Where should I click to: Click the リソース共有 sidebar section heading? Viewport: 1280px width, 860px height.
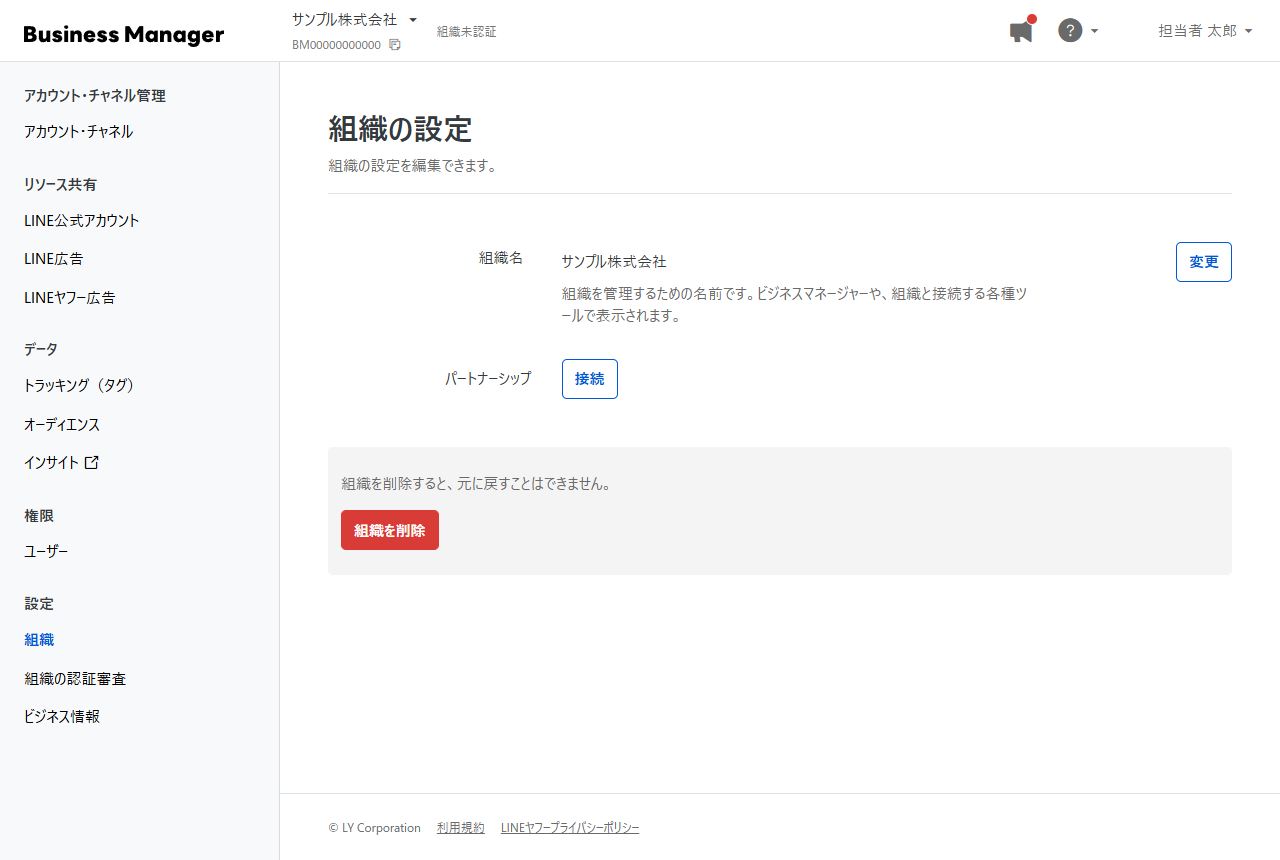click(x=61, y=185)
